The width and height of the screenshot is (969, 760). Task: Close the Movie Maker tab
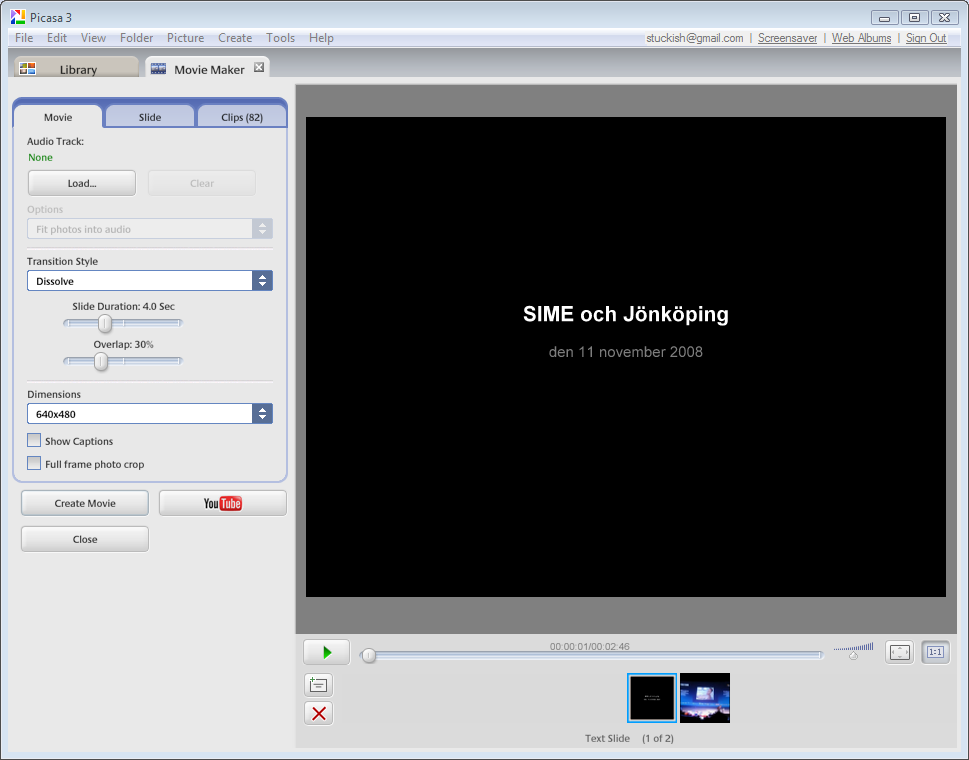[259, 67]
